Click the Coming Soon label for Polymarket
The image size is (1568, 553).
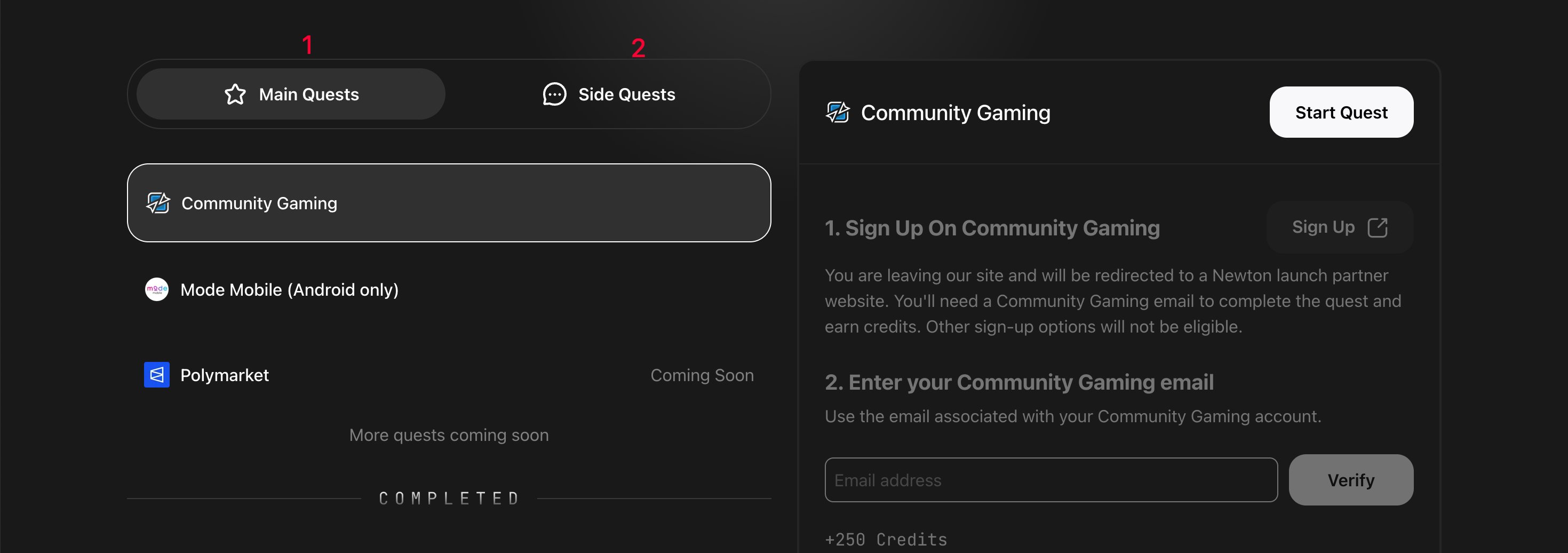pos(702,375)
